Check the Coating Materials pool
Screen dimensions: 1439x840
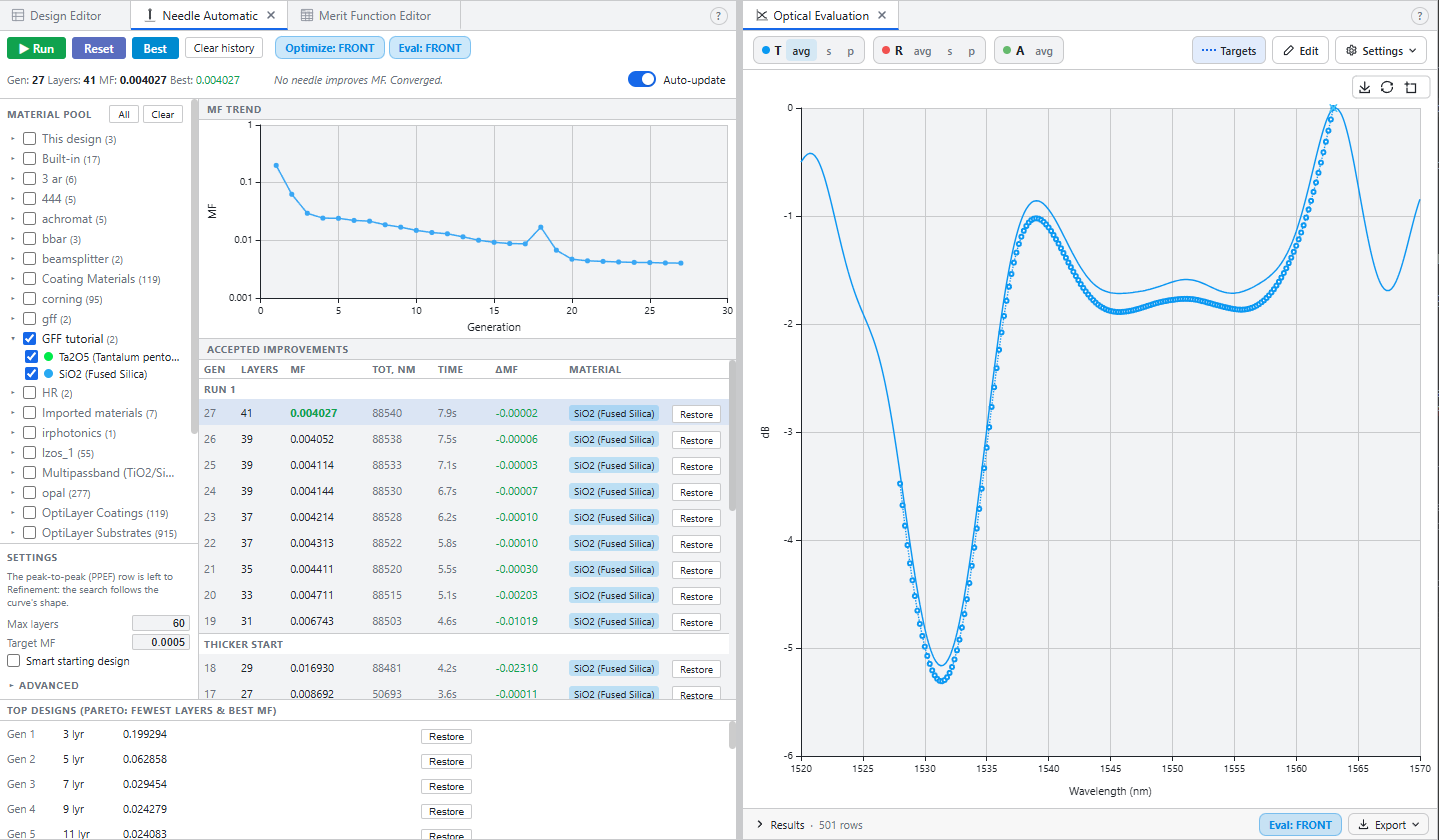tap(30, 279)
